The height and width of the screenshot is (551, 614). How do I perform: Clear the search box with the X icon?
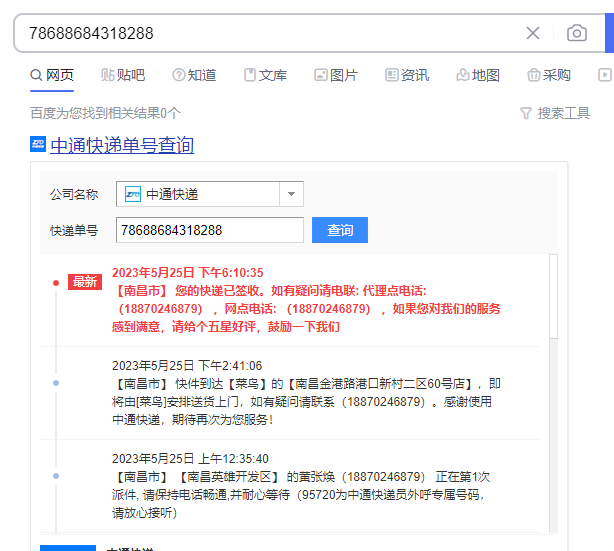pos(533,33)
